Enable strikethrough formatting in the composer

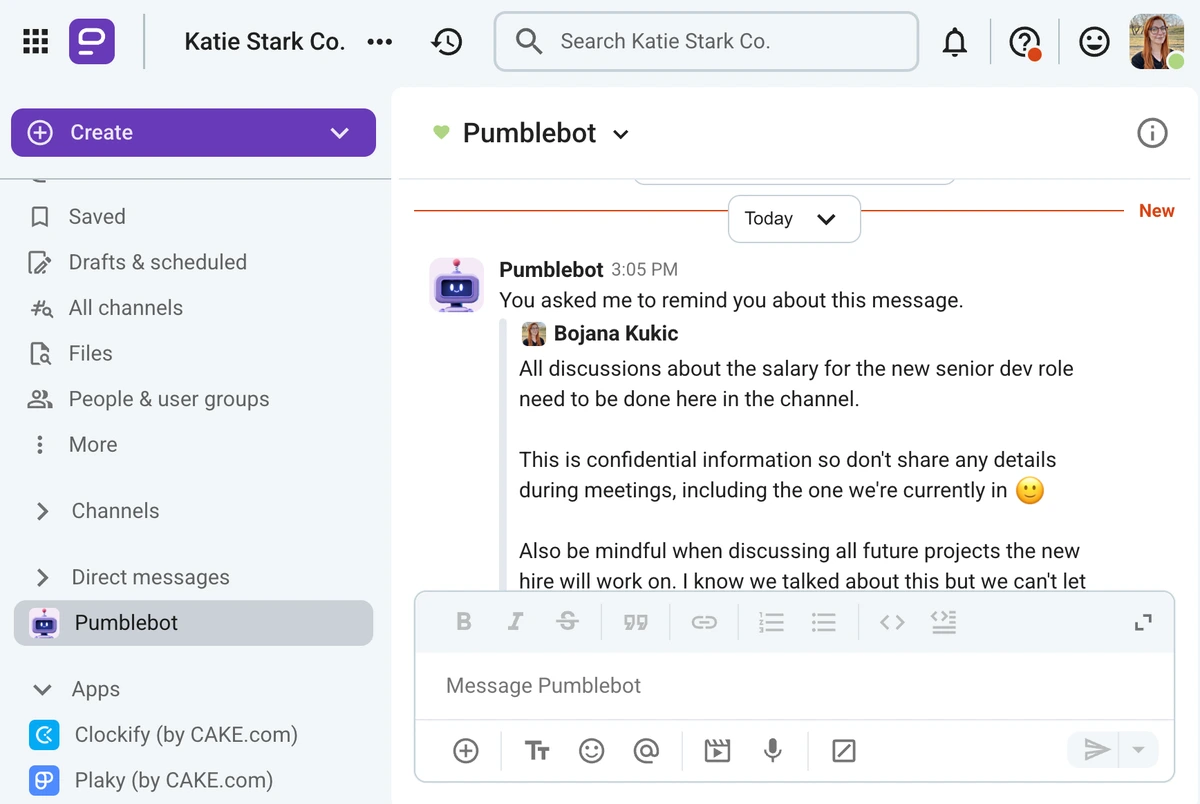567,621
